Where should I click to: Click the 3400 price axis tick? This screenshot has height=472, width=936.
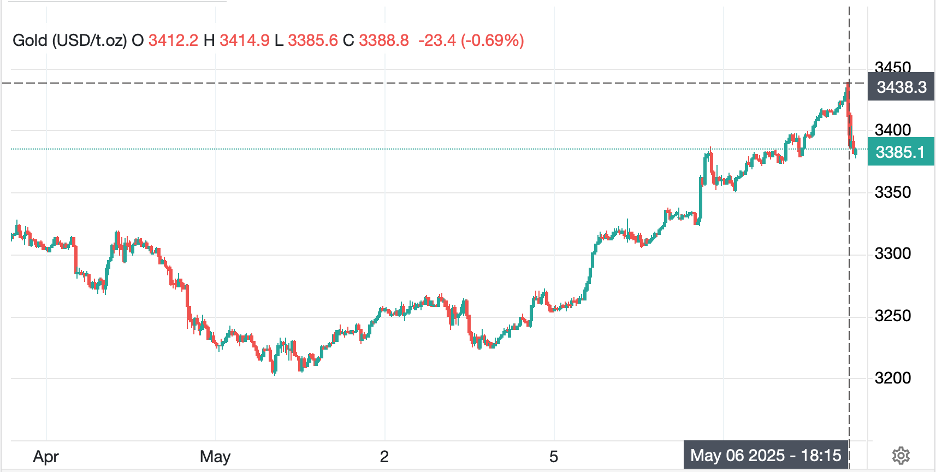[893, 130]
